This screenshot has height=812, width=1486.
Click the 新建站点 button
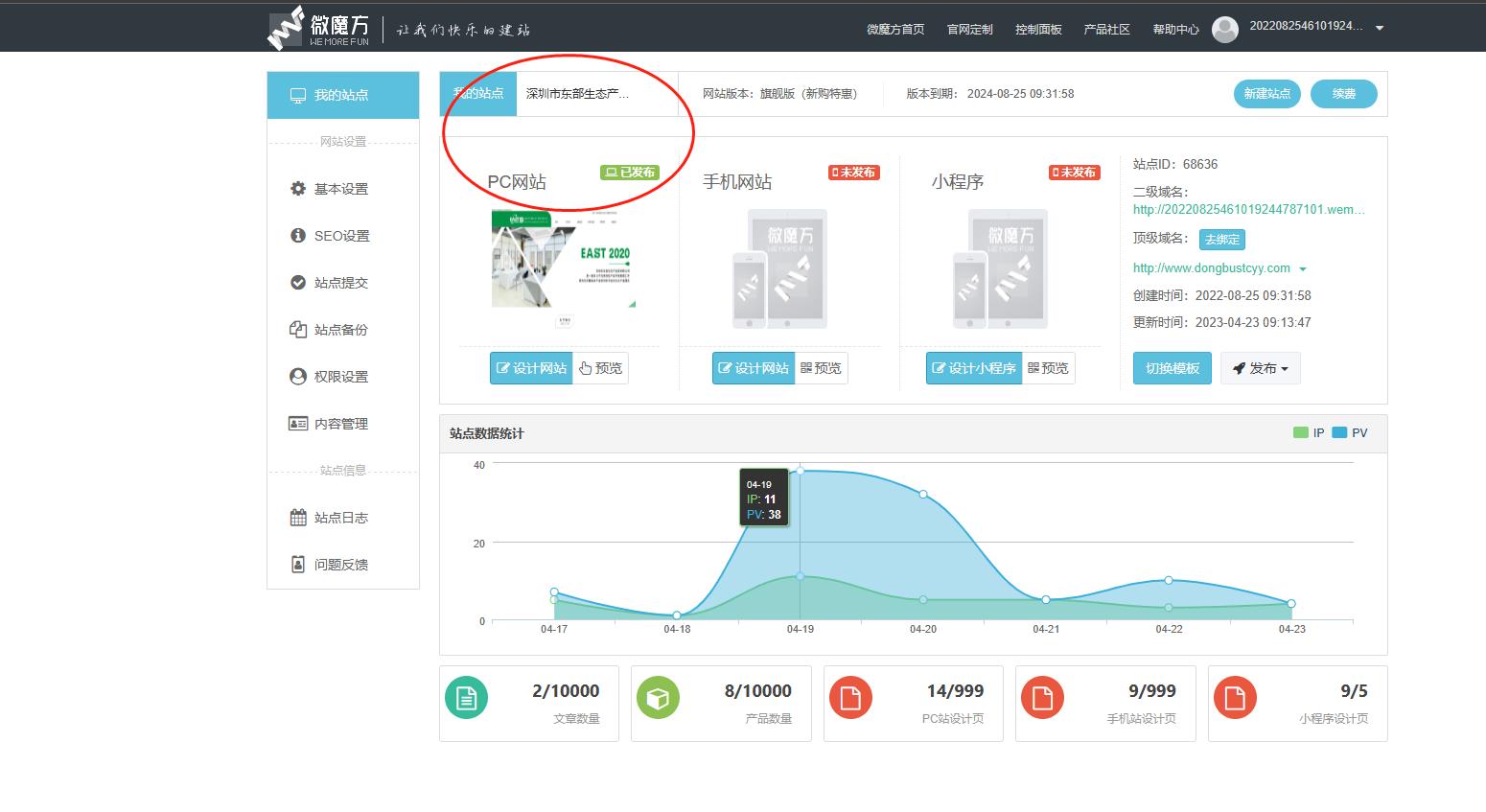[x=1266, y=94]
